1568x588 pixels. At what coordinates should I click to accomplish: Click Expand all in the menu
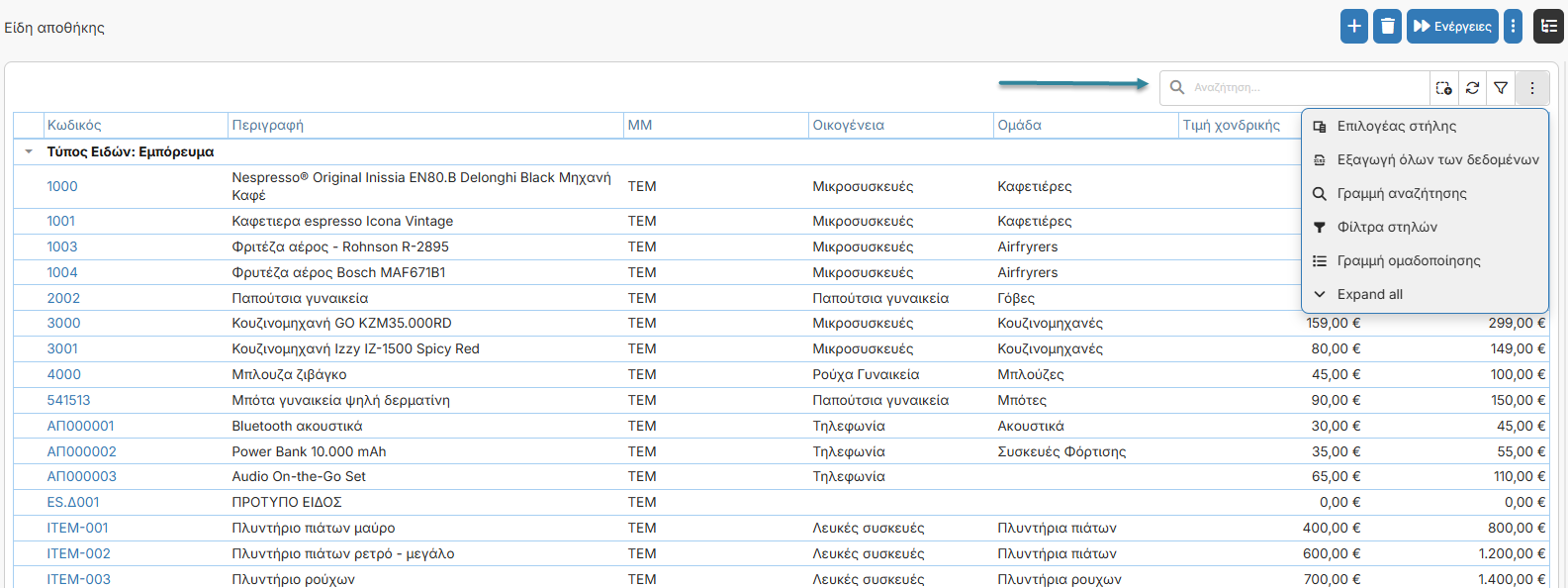pos(1425,294)
